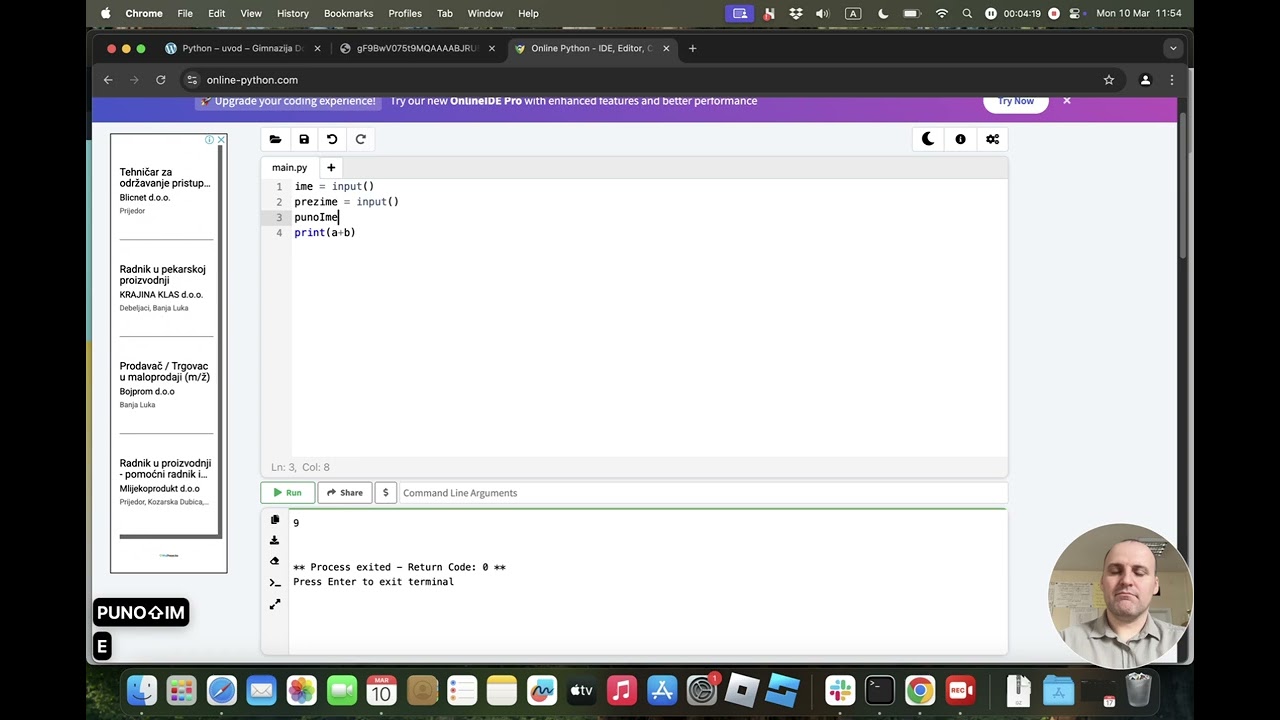Open Music app from the dock
This screenshot has width=1280, height=720.
(621, 690)
